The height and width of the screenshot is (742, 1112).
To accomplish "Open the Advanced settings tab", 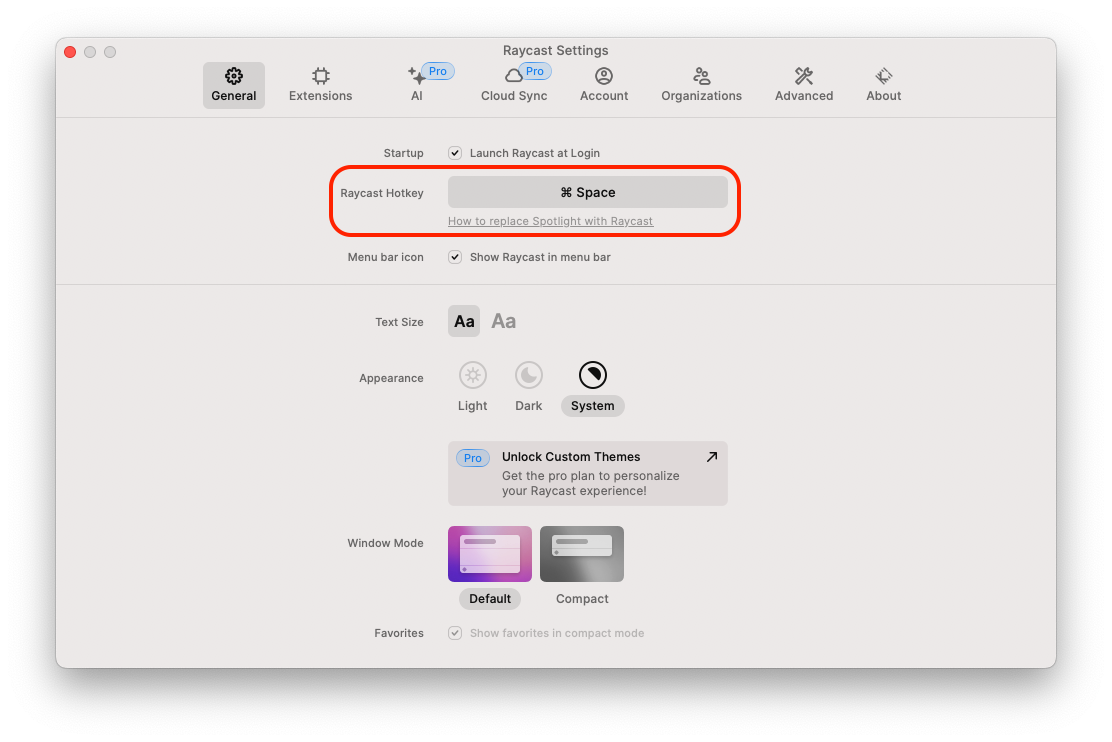I will 804,85.
